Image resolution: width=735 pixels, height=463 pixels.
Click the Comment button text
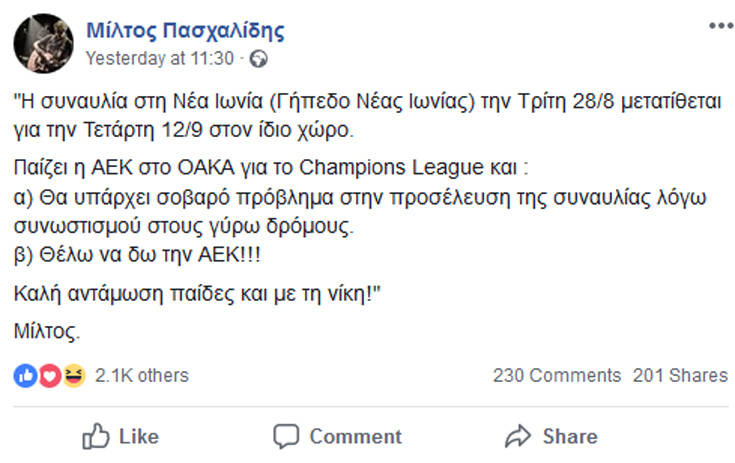pos(355,436)
